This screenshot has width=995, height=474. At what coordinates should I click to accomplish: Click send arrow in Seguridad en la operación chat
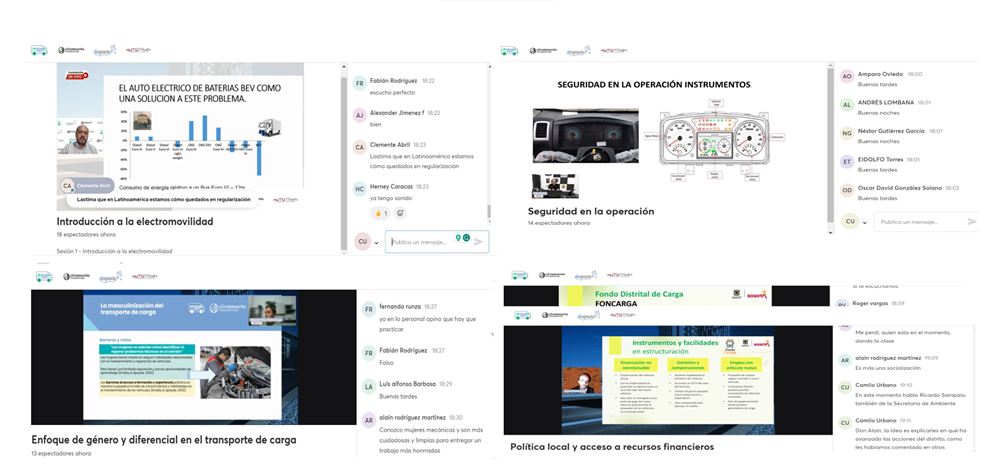[971, 221]
